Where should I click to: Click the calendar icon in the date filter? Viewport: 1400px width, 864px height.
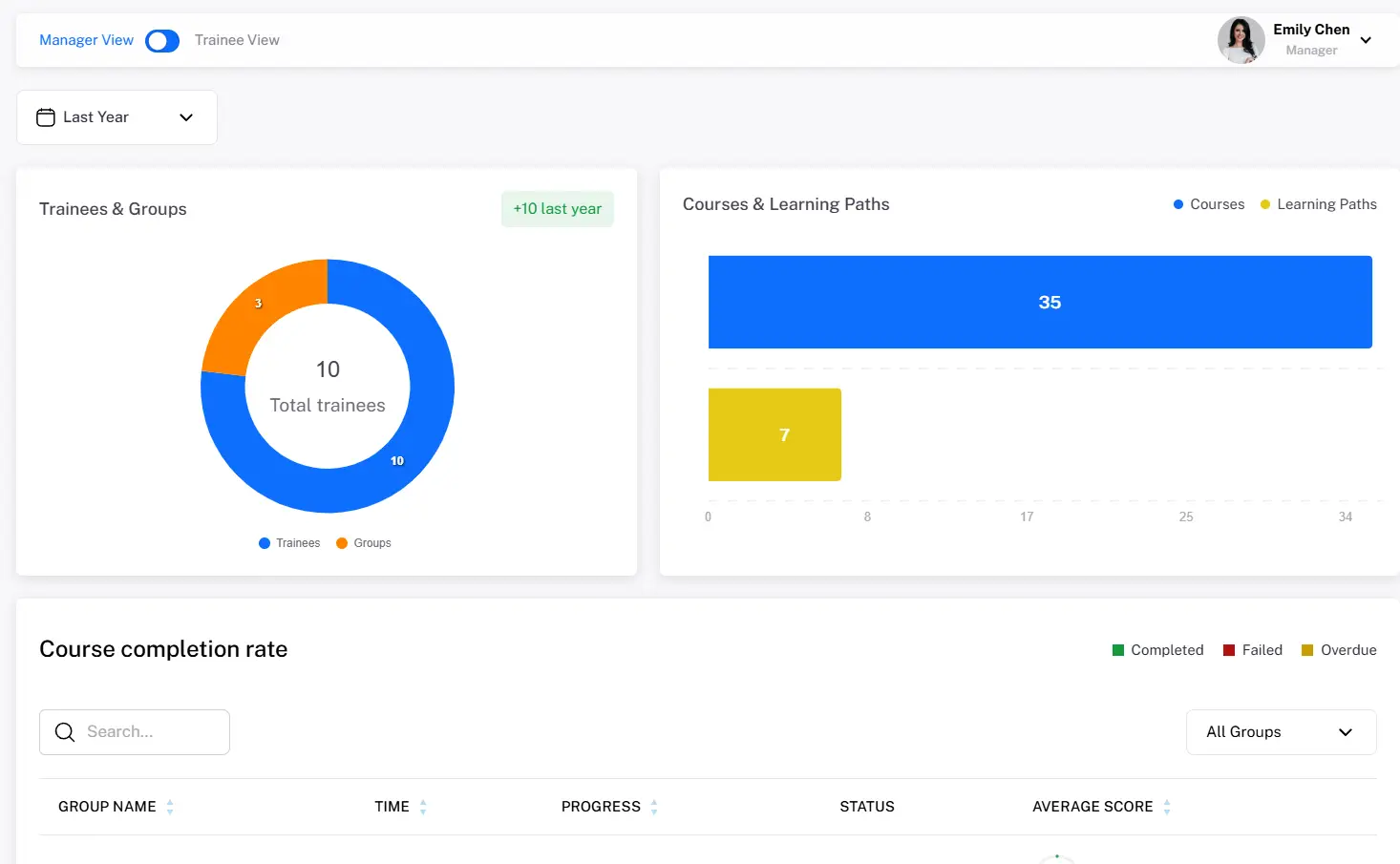[45, 116]
